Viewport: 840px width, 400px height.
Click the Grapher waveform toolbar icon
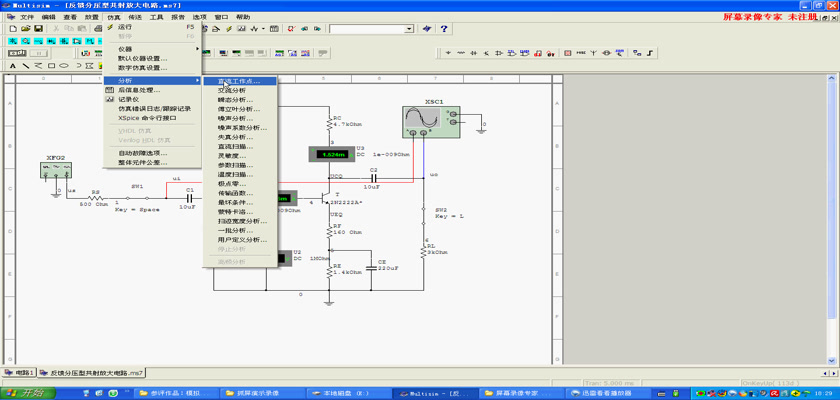point(254,28)
